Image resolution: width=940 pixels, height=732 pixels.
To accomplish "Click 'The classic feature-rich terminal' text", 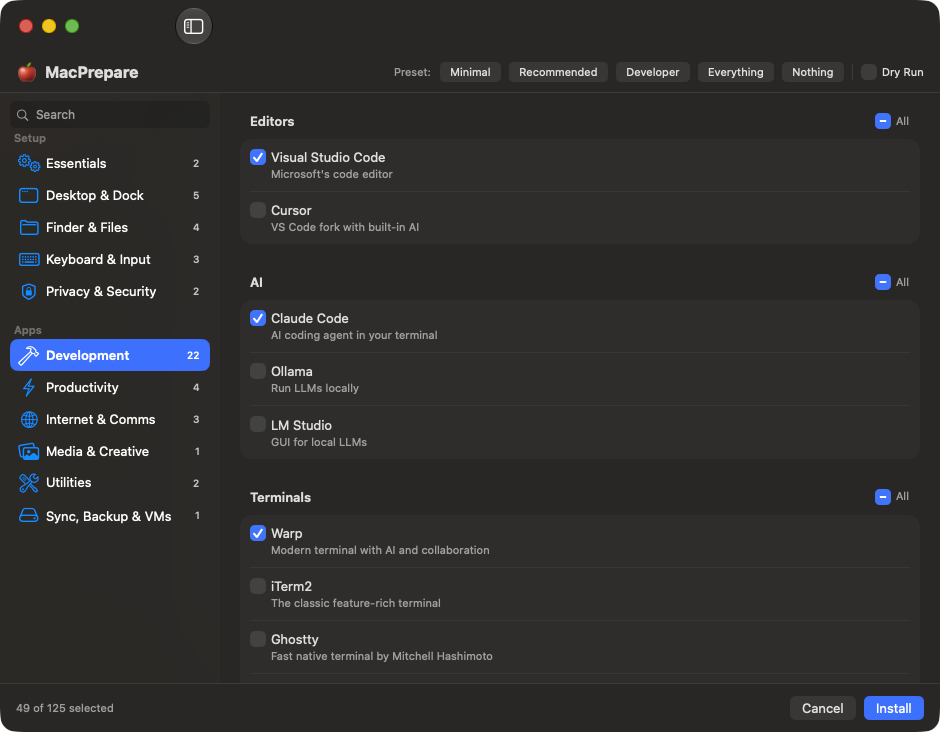I will [x=355, y=603].
